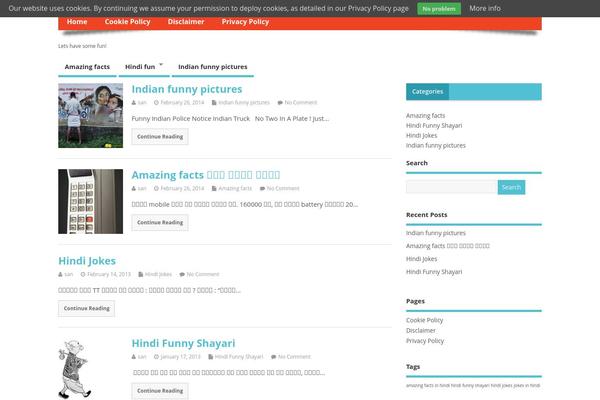Image resolution: width=600 pixels, height=400 pixels.
Task: Open Cookie Policy in red navigation bar
Action: [x=127, y=22]
